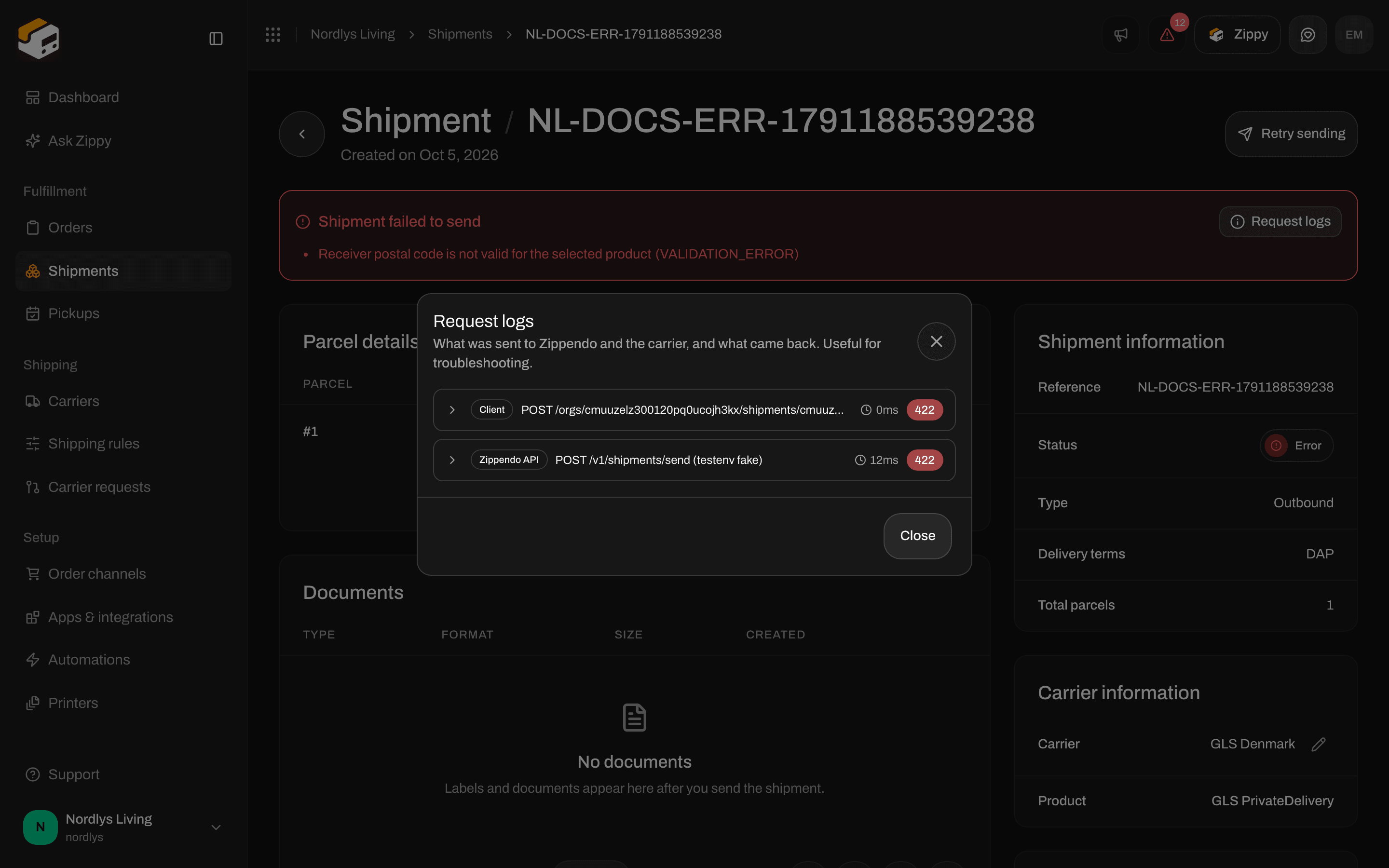Open chat support bubble icon
This screenshot has height=868, width=1389.
[1307, 35]
